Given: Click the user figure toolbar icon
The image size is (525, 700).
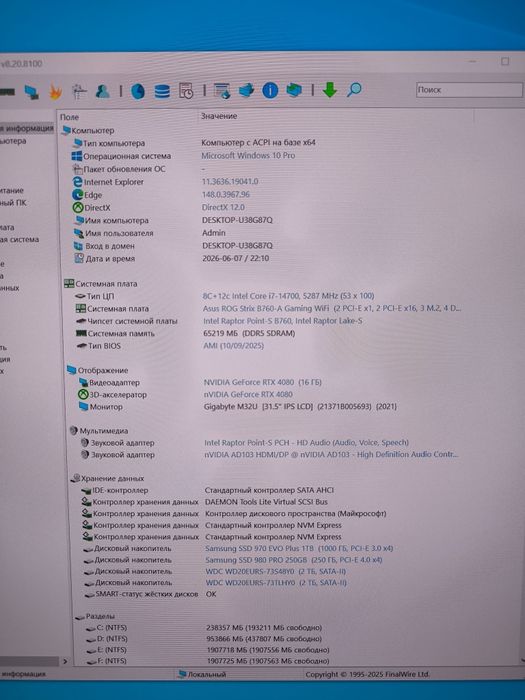Looking at the screenshot, I should [103, 91].
